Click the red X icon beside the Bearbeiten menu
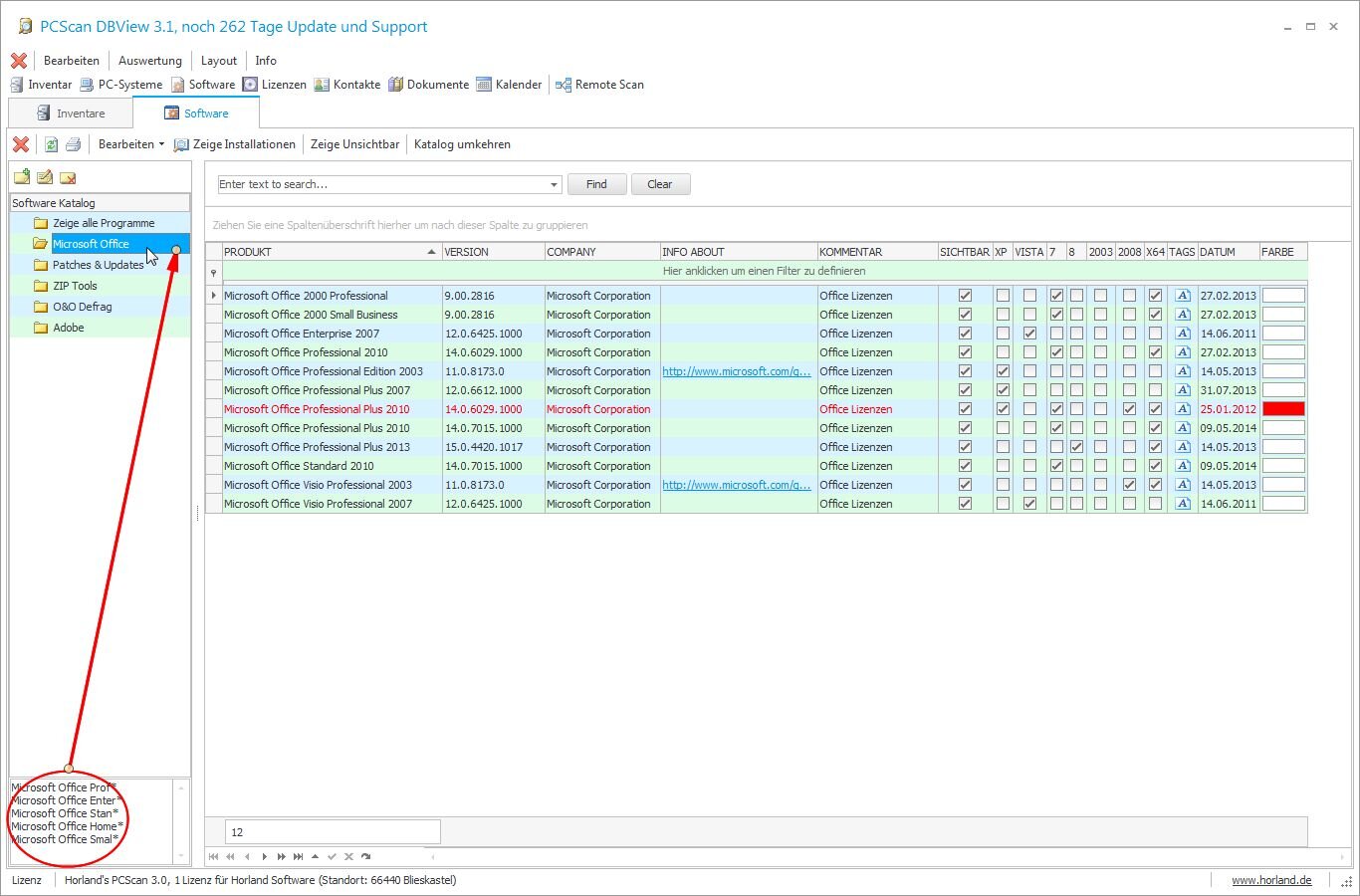The height and width of the screenshot is (896, 1360). (x=19, y=61)
